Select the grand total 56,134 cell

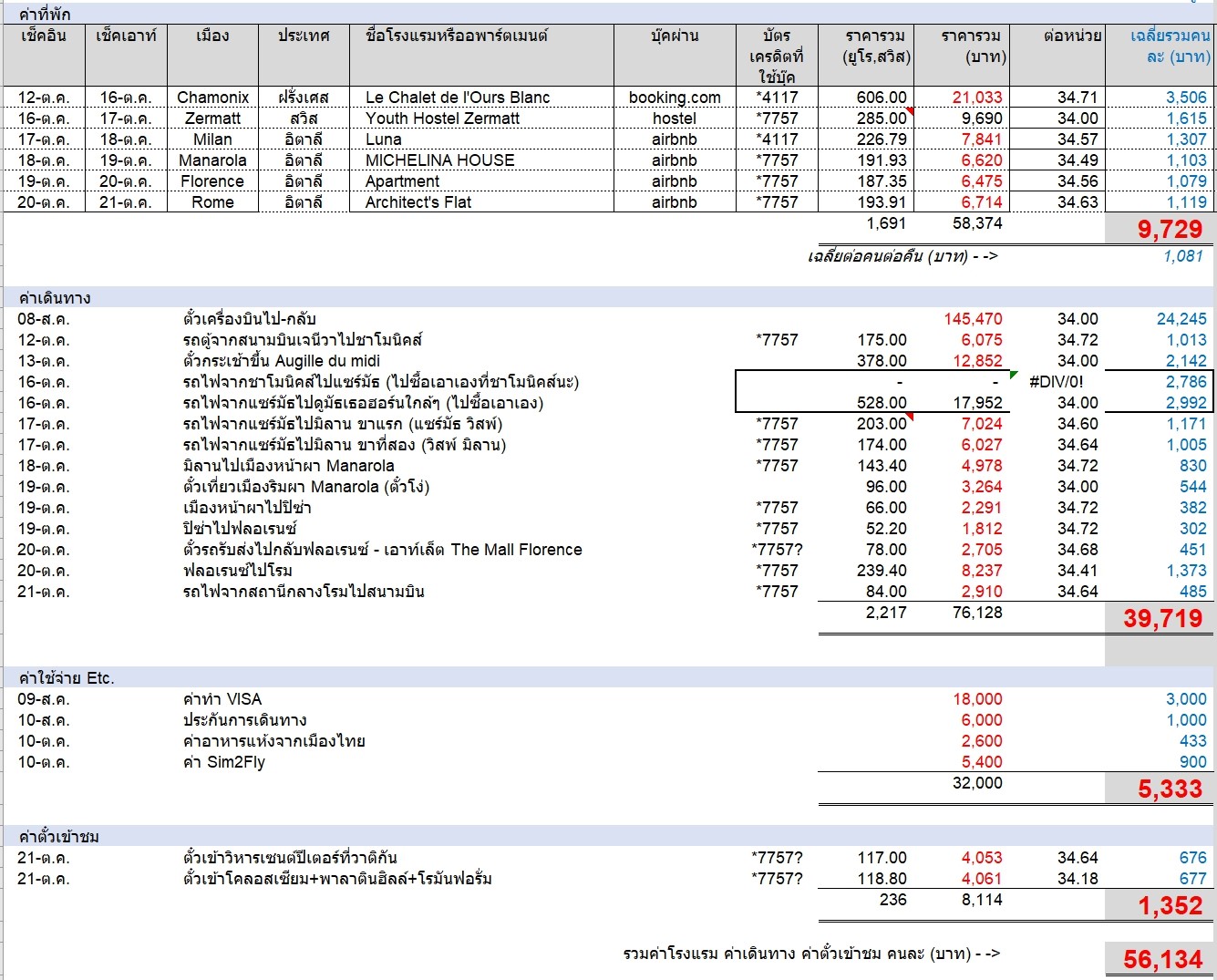point(1160,959)
